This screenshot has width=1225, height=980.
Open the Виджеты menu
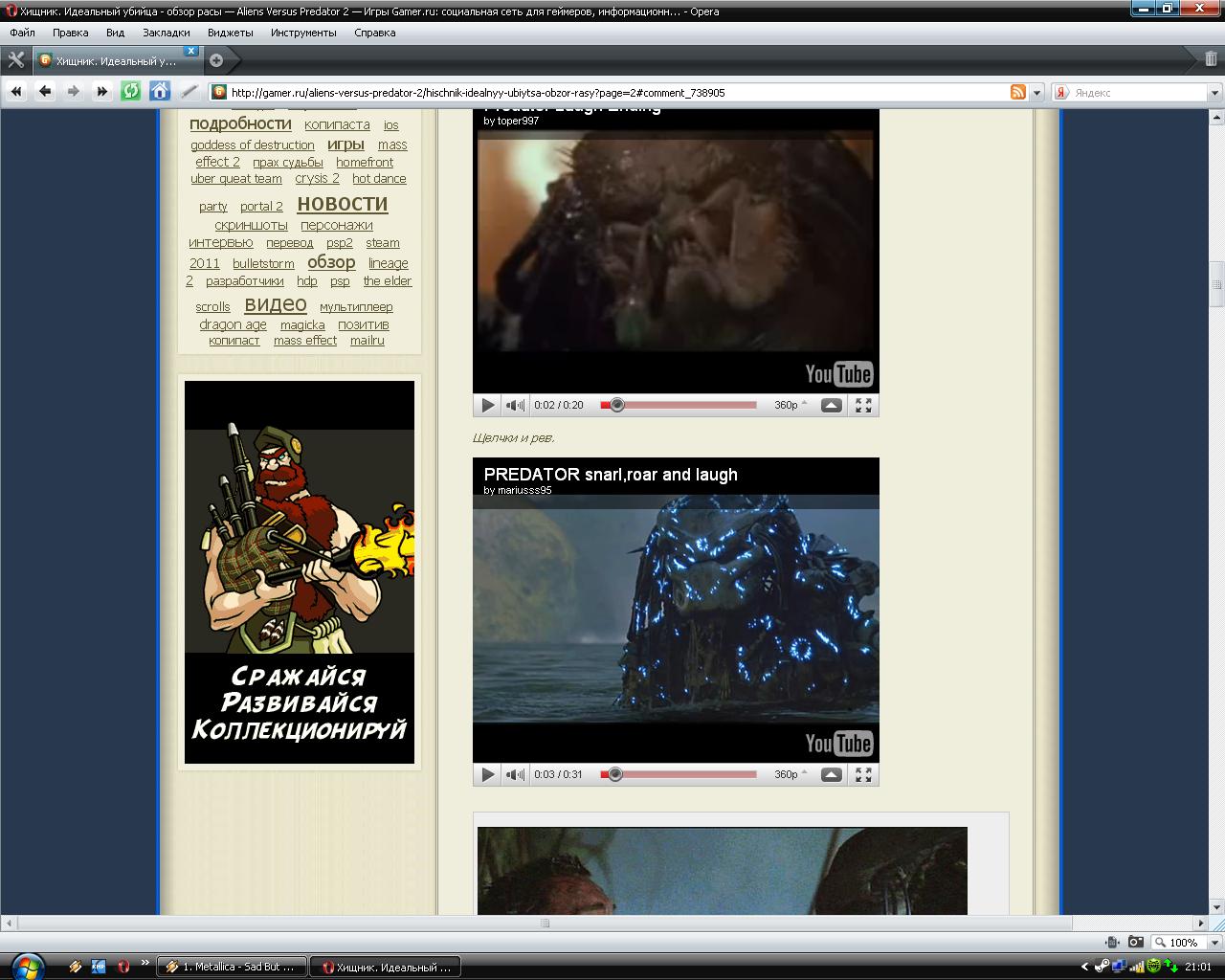[x=230, y=33]
